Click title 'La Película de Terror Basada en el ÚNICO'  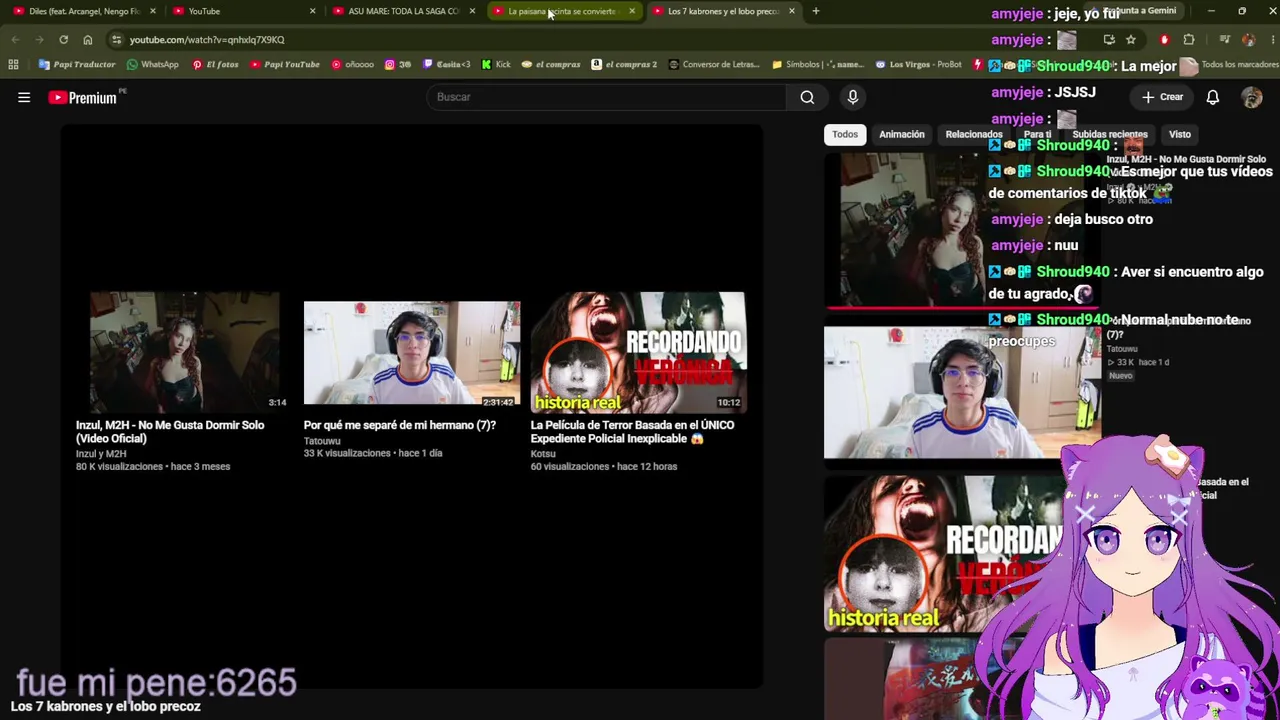(632, 432)
